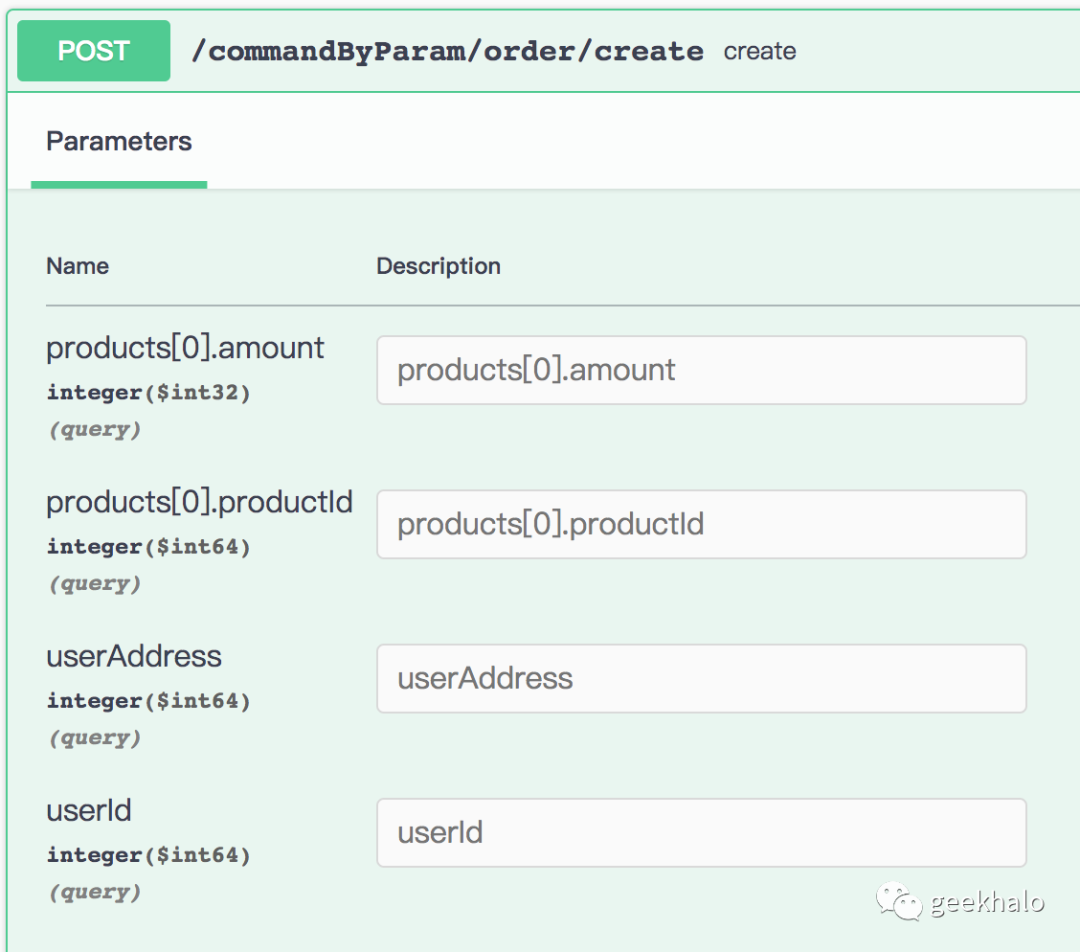Click the (query) label under userId

click(x=95, y=892)
